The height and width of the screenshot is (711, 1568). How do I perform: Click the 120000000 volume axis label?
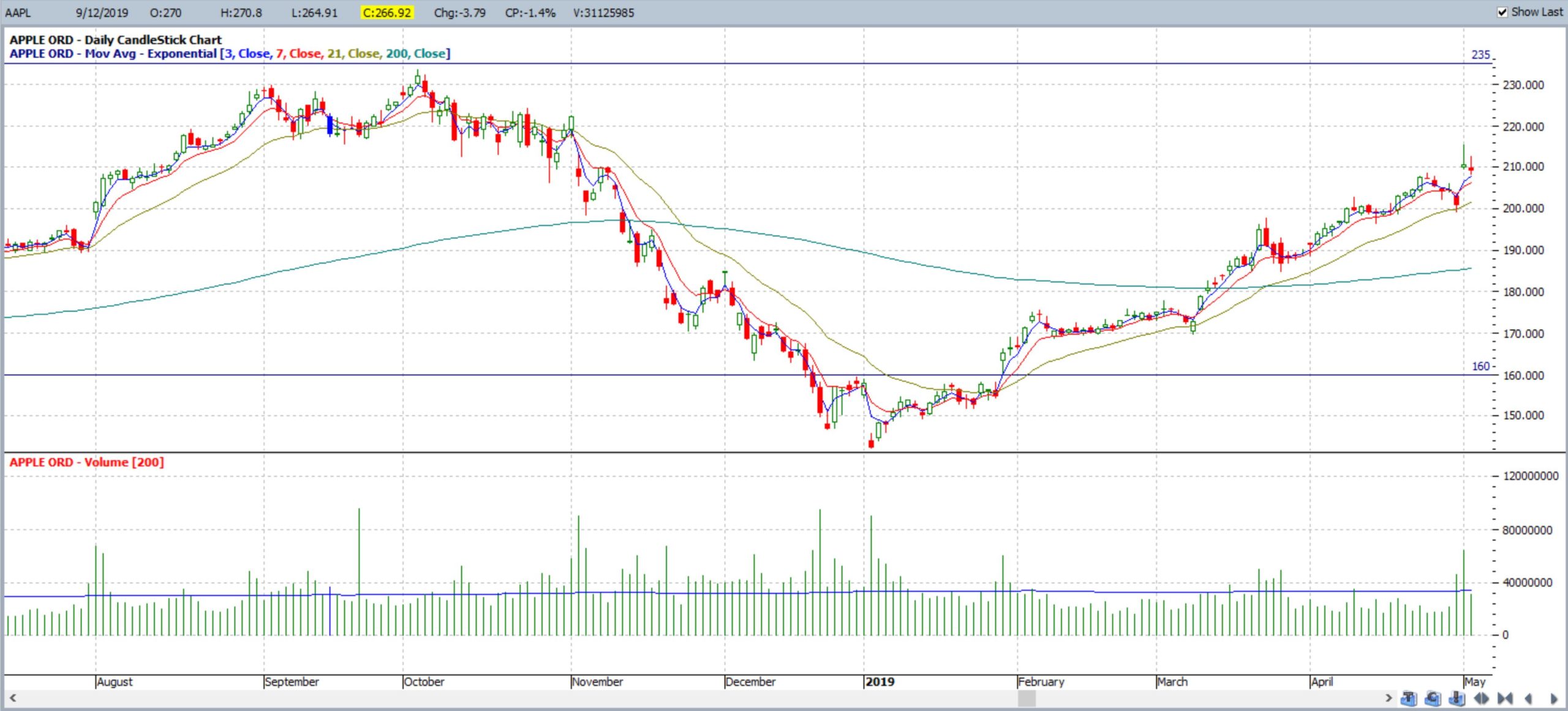1531,476
